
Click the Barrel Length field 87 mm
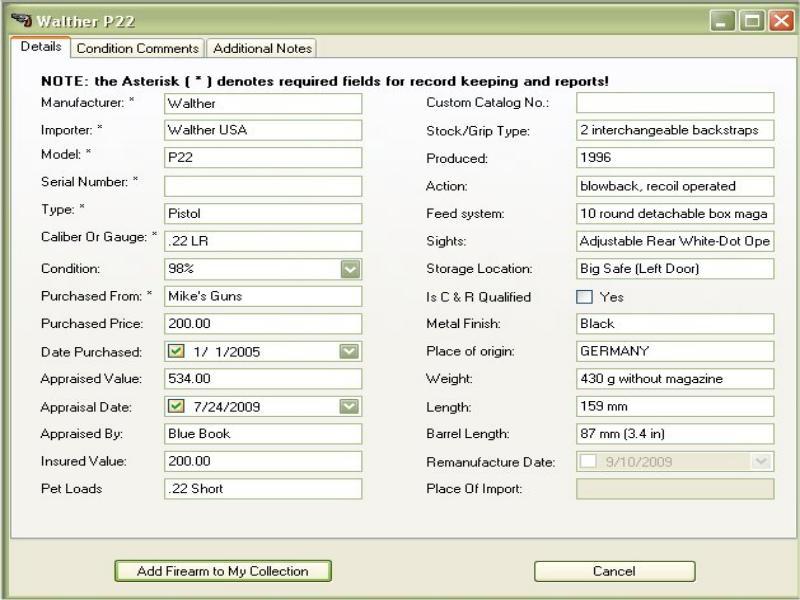pos(675,434)
